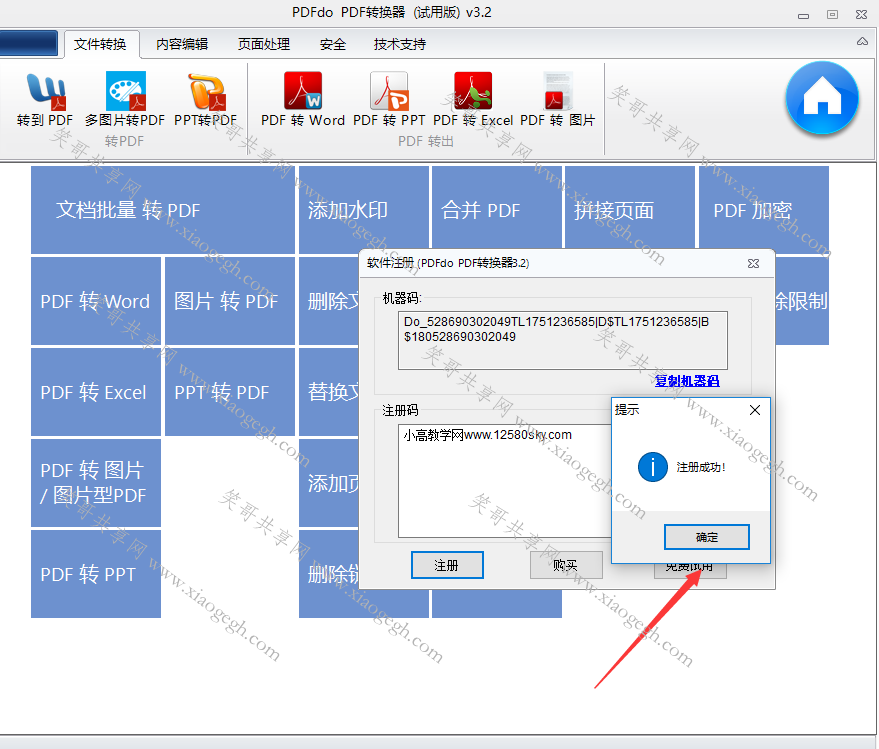Choose the PDF 加密 tile
879x749 pixels.
click(x=764, y=210)
